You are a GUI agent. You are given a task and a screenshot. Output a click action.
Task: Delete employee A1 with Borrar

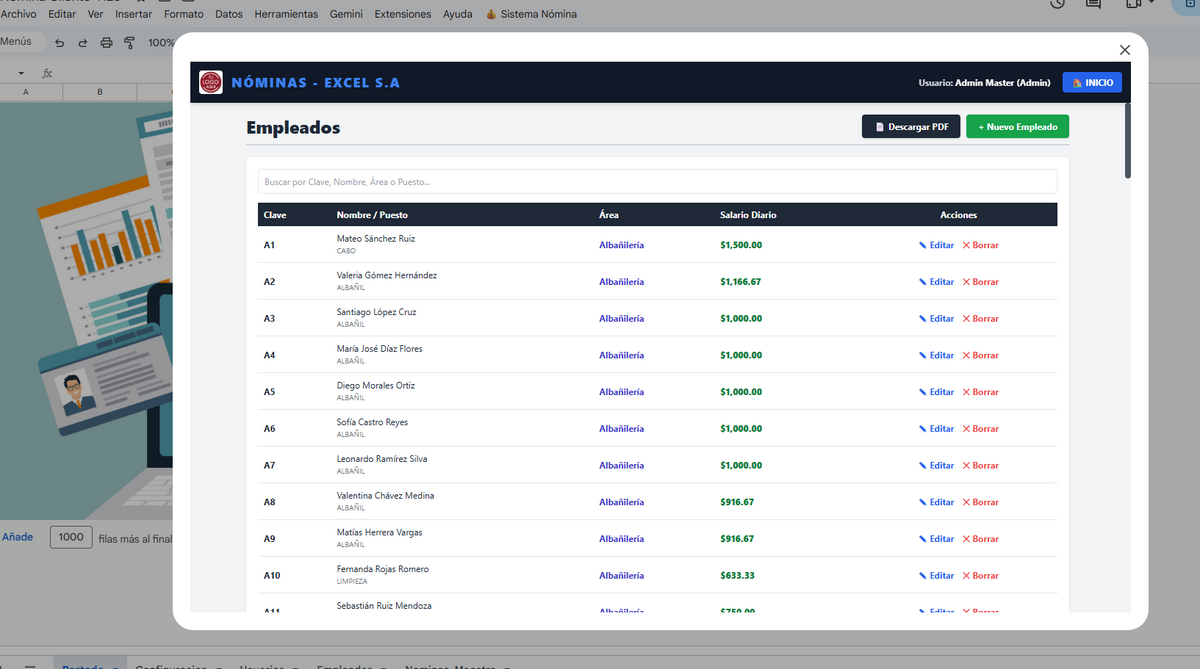click(980, 245)
